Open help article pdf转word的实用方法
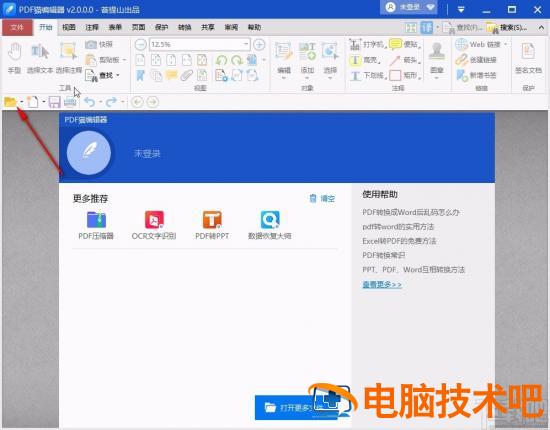 pos(398,227)
